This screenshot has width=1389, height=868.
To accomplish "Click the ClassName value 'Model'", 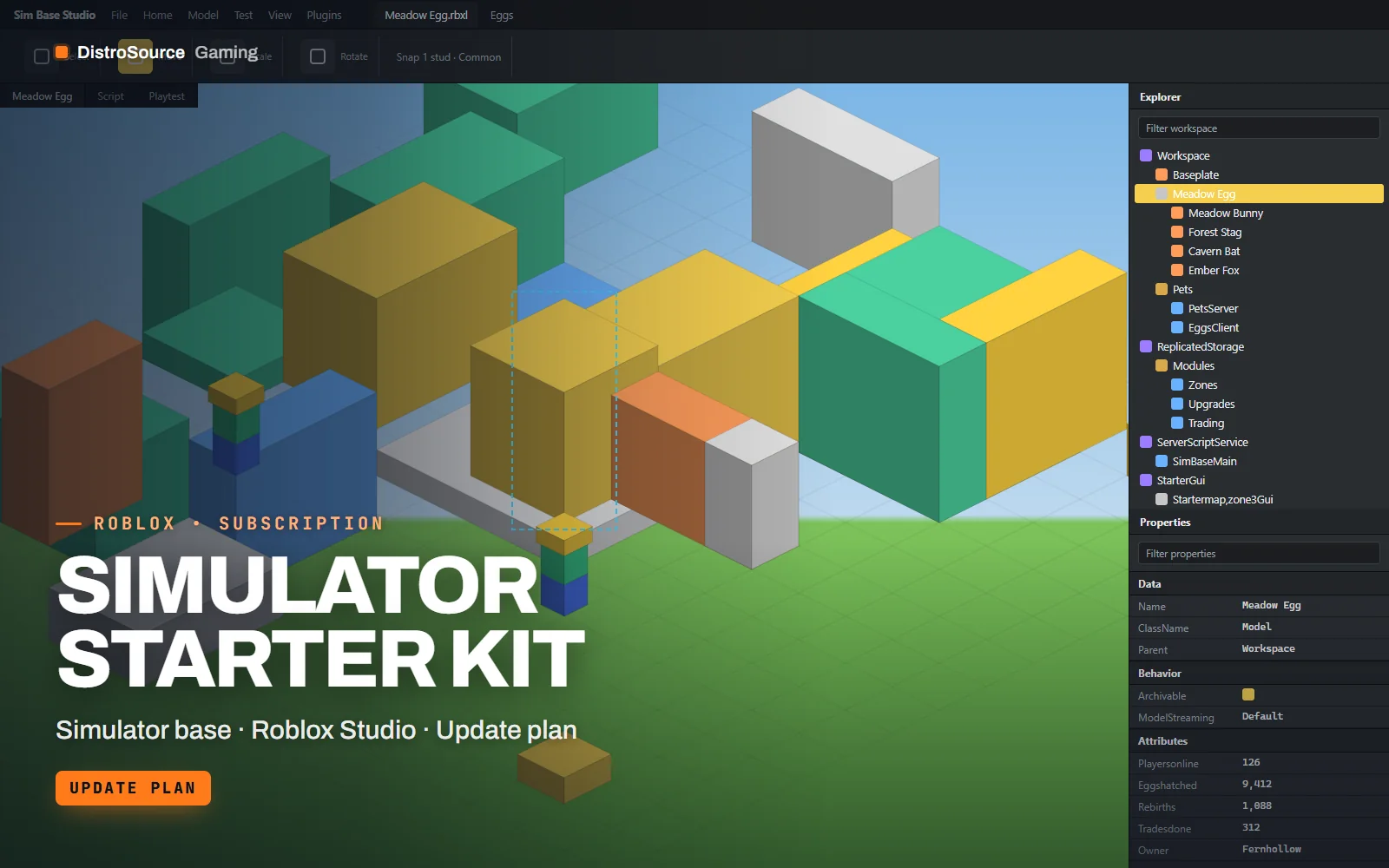I will pyautogui.click(x=1257, y=627).
